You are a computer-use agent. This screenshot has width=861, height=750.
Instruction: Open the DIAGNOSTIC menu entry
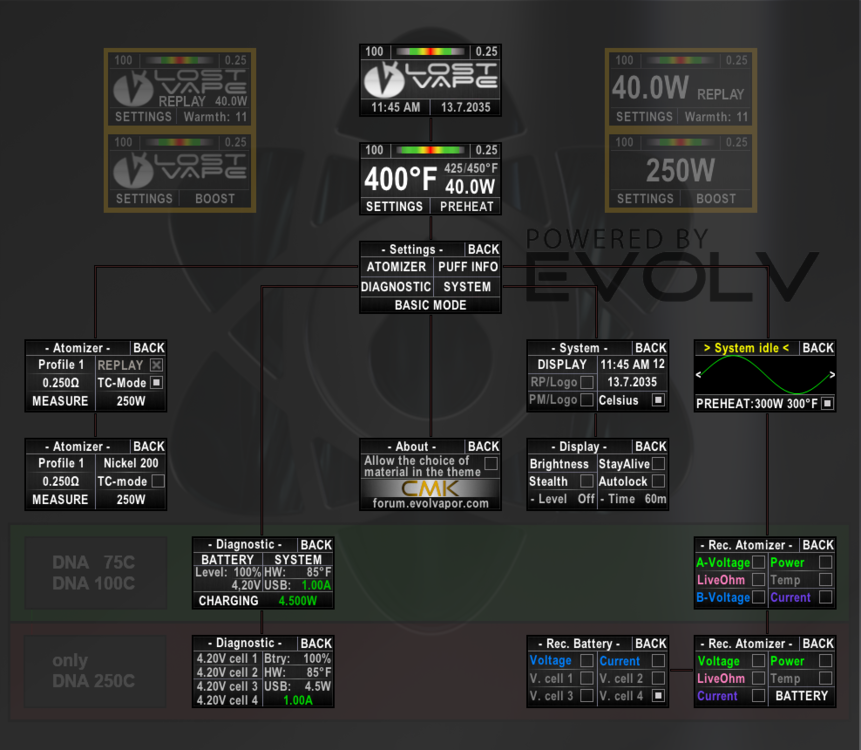click(x=396, y=287)
